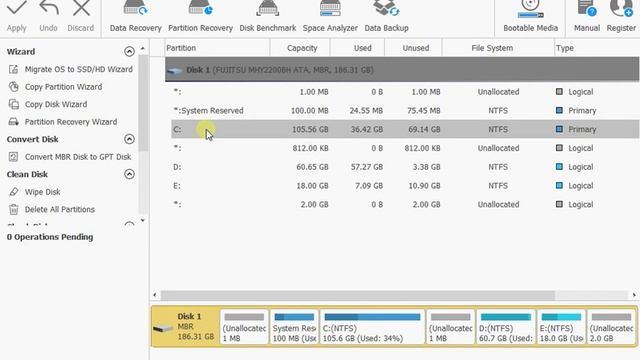640x360 pixels.
Task: Select the C: partition row
Action: [405, 129]
